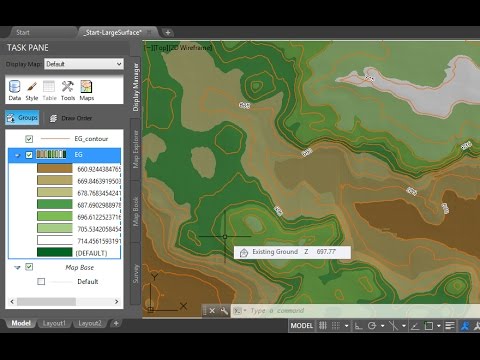Image resolution: width=480 pixels, height=360 pixels.
Task: Collapse the EG layer theme list
Action: point(17,155)
